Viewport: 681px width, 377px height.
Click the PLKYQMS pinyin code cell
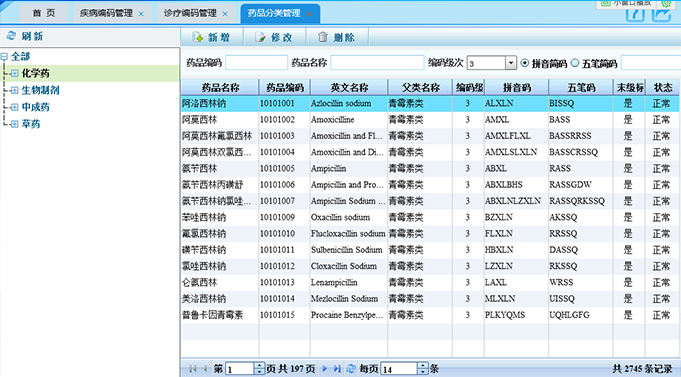pyautogui.click(x=516, y=315)
